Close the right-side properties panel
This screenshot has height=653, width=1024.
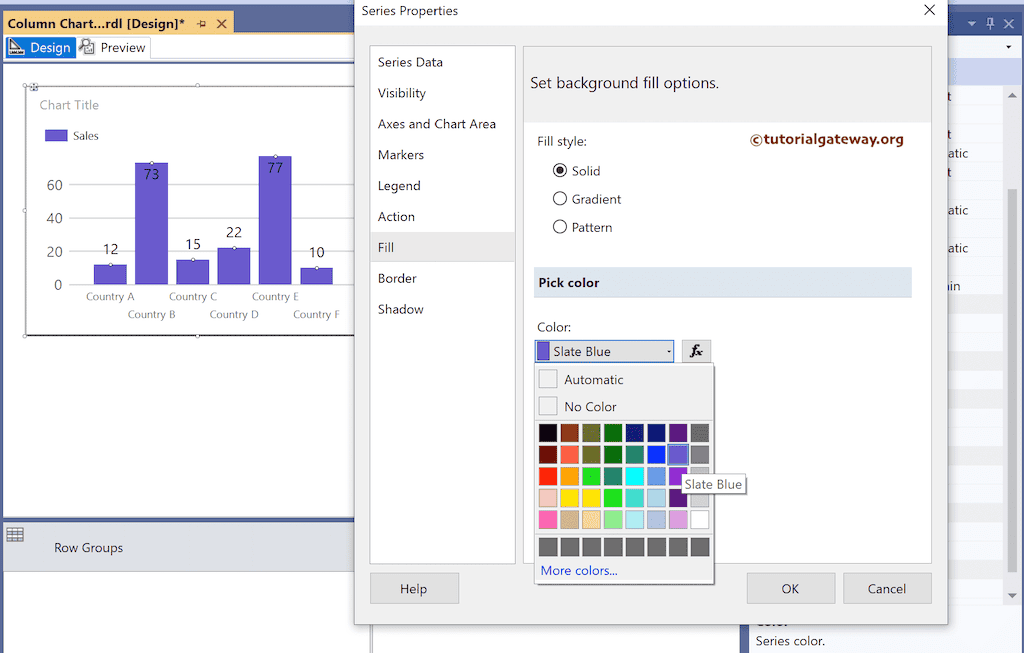point(1009,24)
